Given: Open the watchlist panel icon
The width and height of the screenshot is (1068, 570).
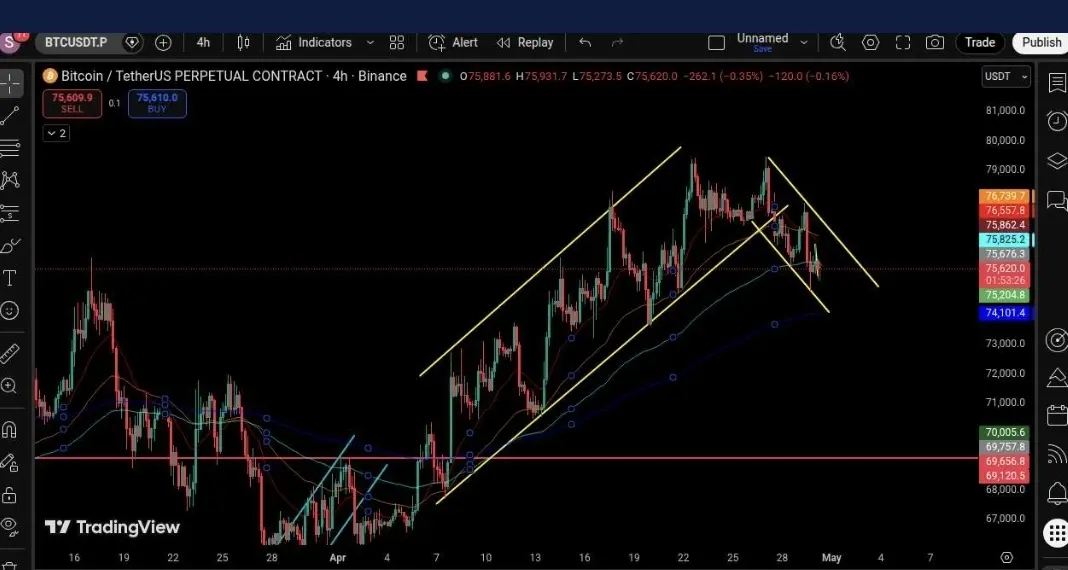Looking at the screenshot, I should click(1056, 83).
